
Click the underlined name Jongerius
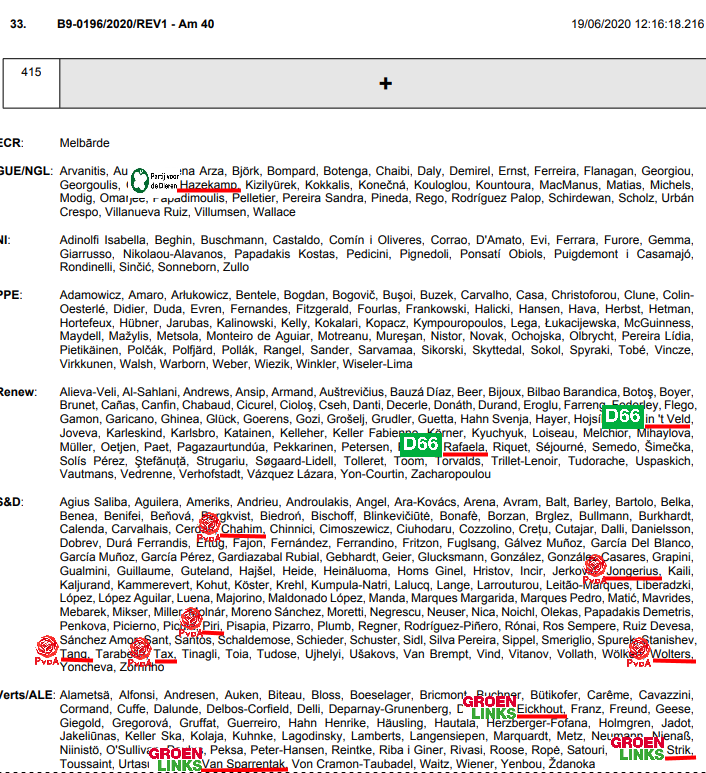coord(633,571)
